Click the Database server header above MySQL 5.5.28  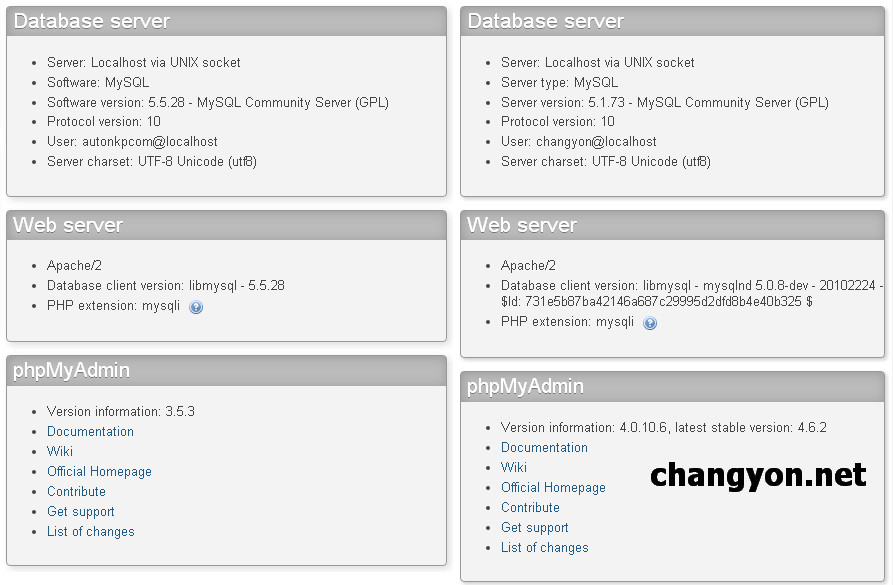pyautogui.click(x=92, y=21)
